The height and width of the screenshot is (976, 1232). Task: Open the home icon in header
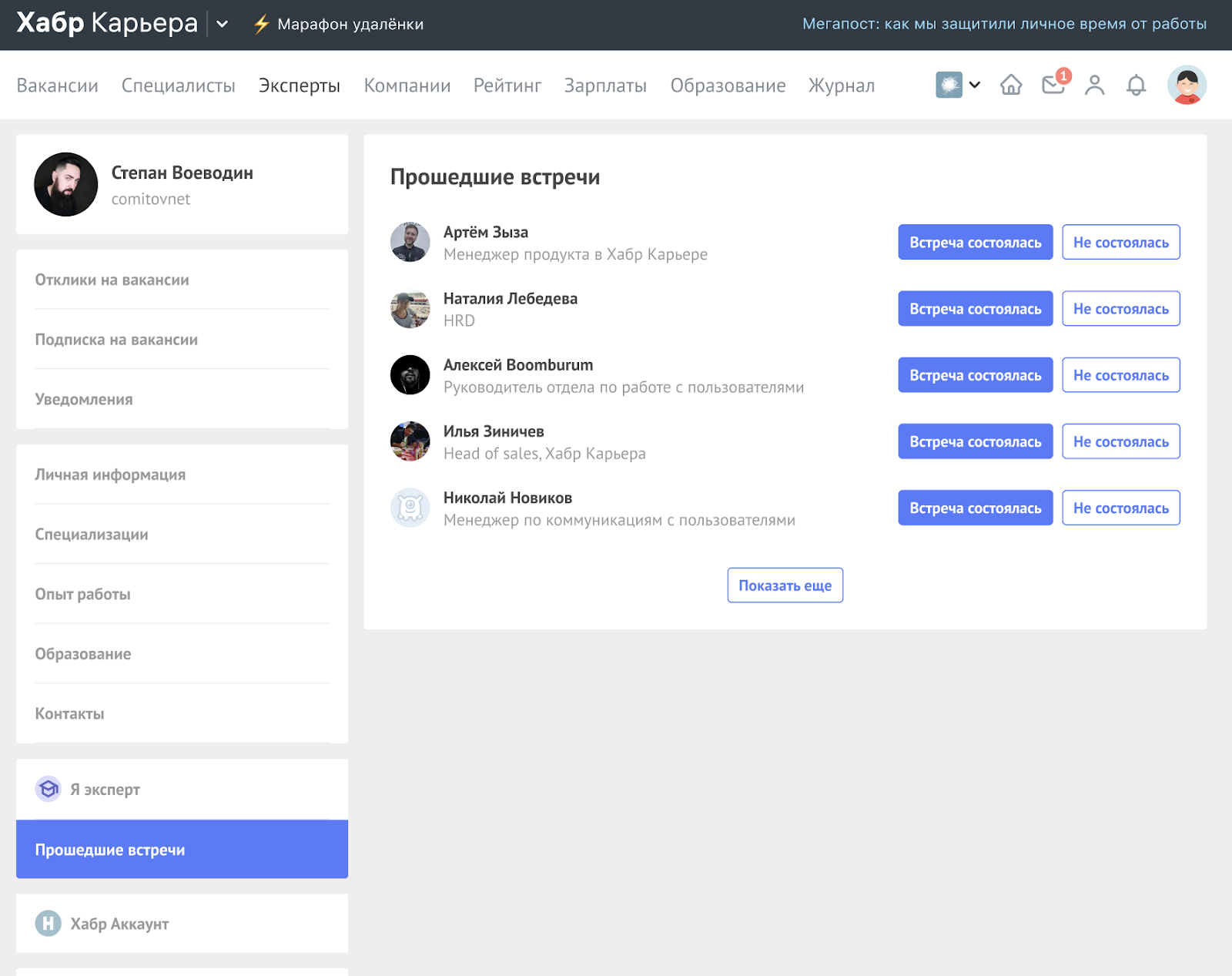click(x=1011, y=85)
